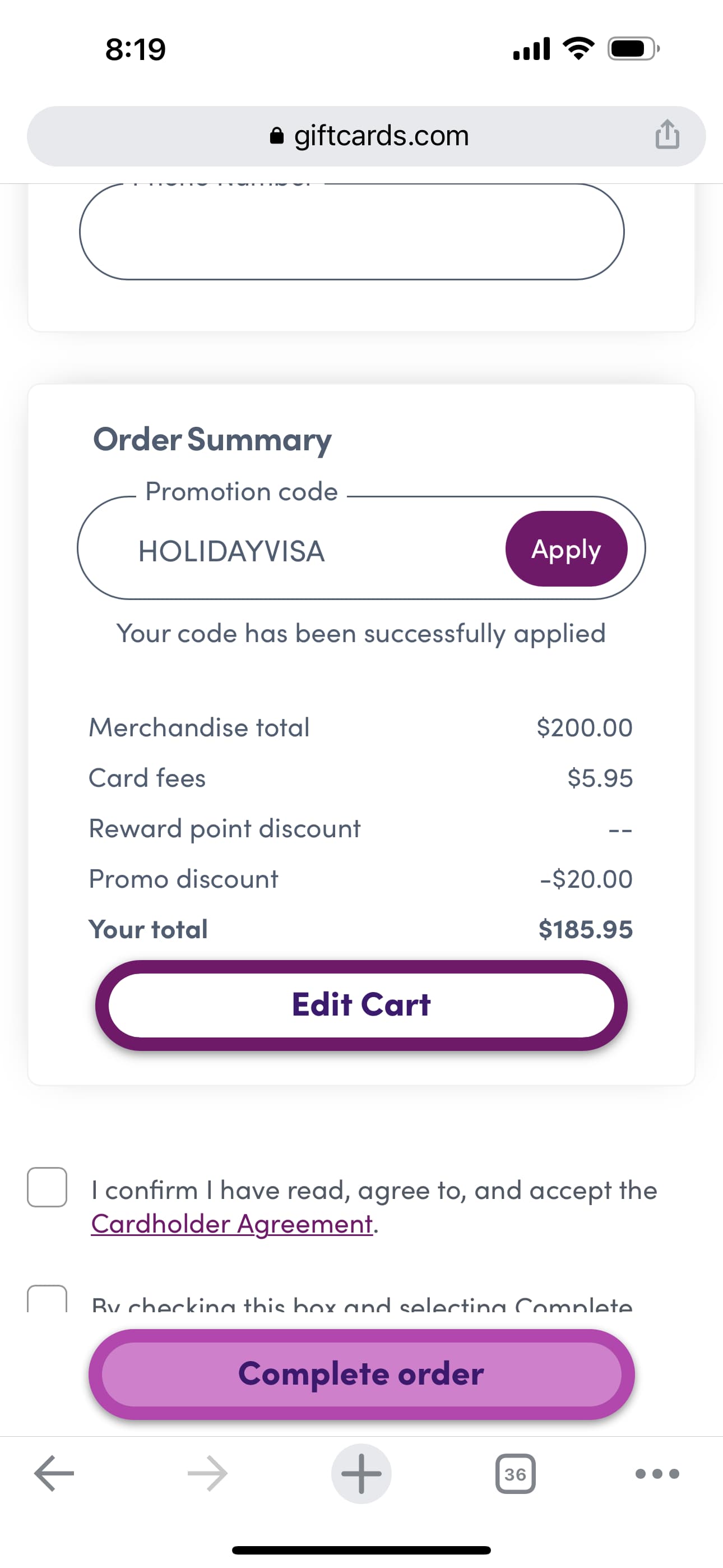The image size is (723, 1568).
Task: Tap the Phone Number input field
Action: (x=353, y=233)
